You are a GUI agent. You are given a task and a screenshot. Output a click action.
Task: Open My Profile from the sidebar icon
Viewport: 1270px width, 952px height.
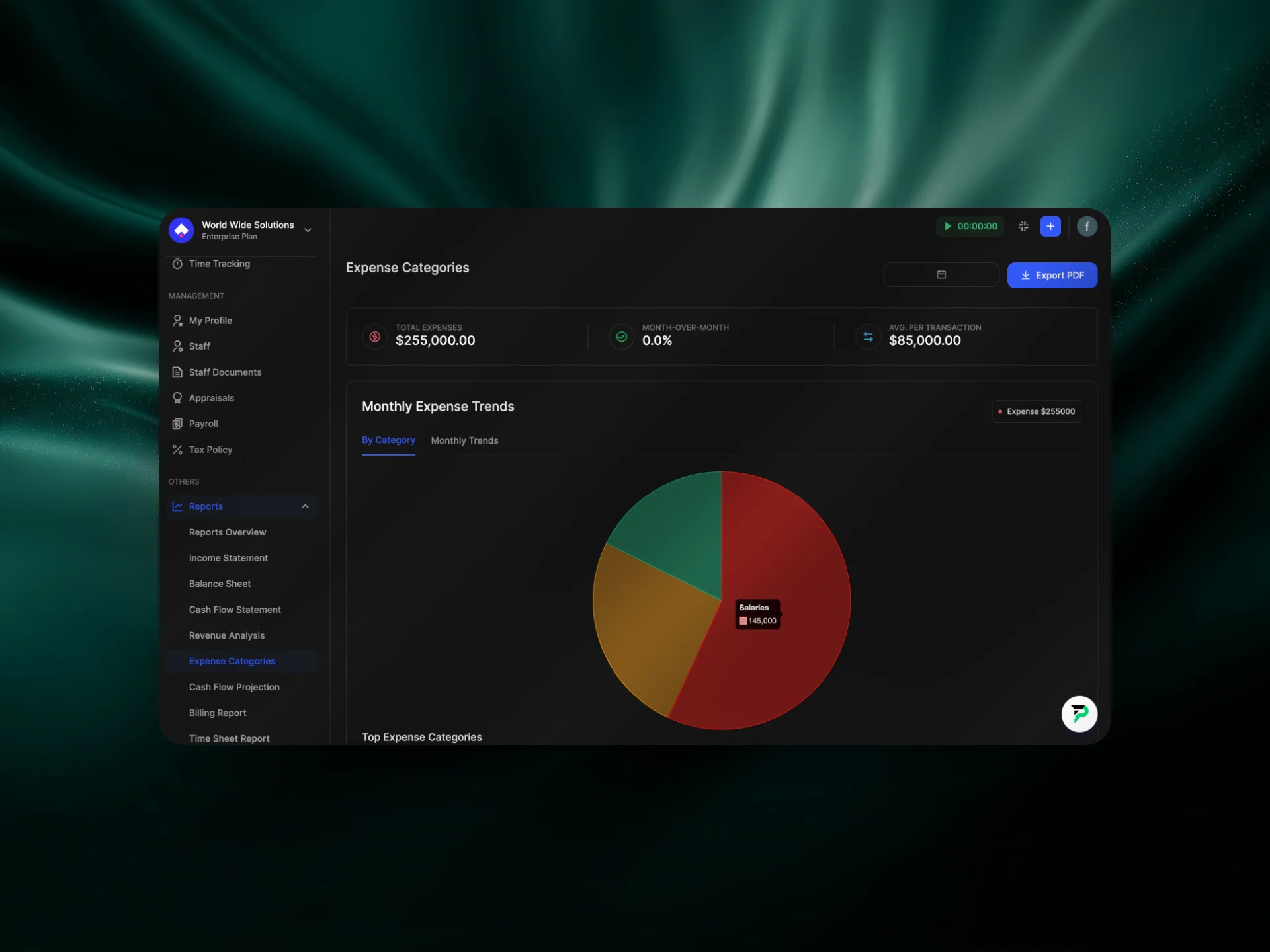point(177,320)
